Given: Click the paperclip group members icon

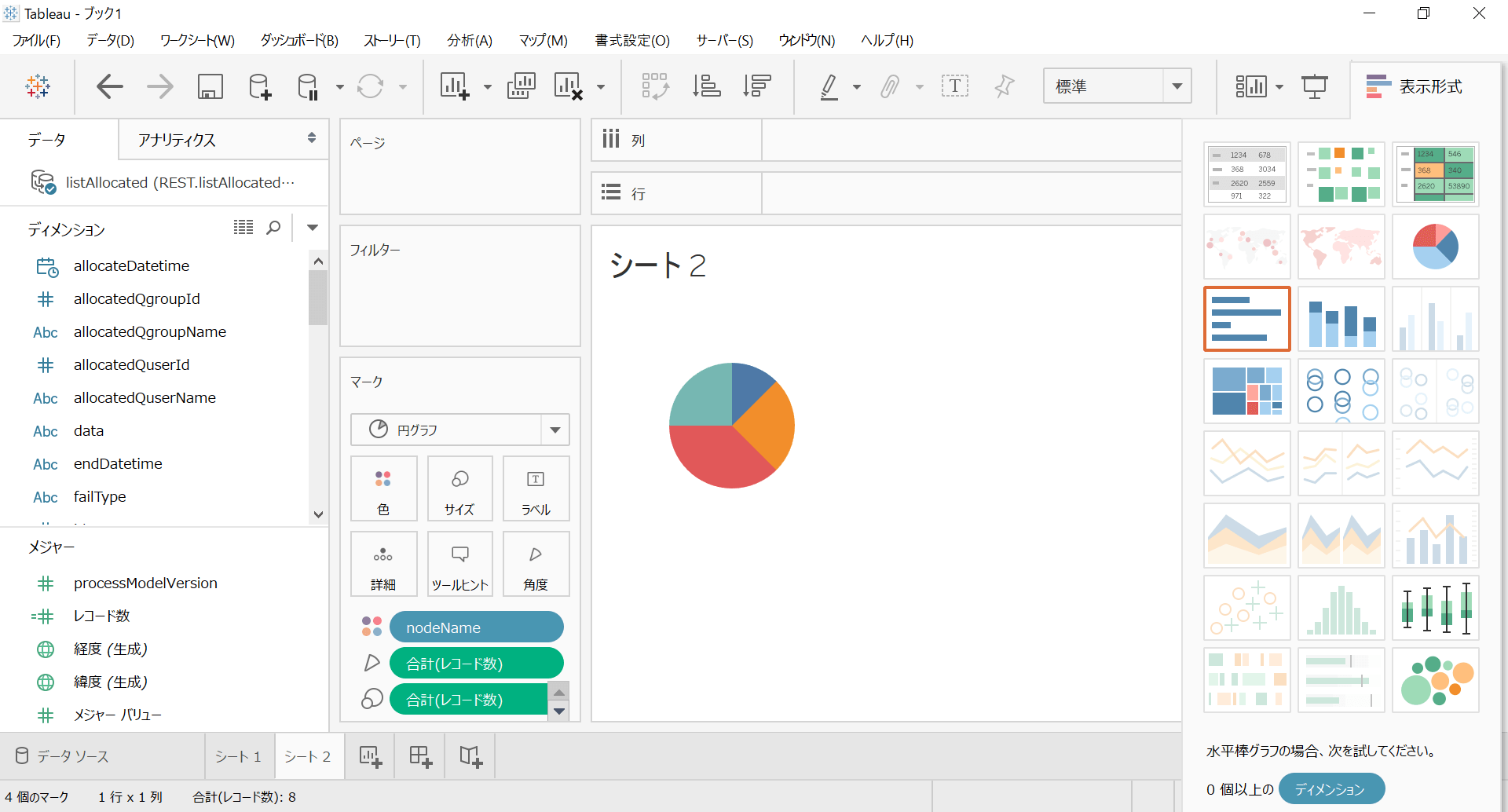Looking at the screenshot, I should (890, 86).
